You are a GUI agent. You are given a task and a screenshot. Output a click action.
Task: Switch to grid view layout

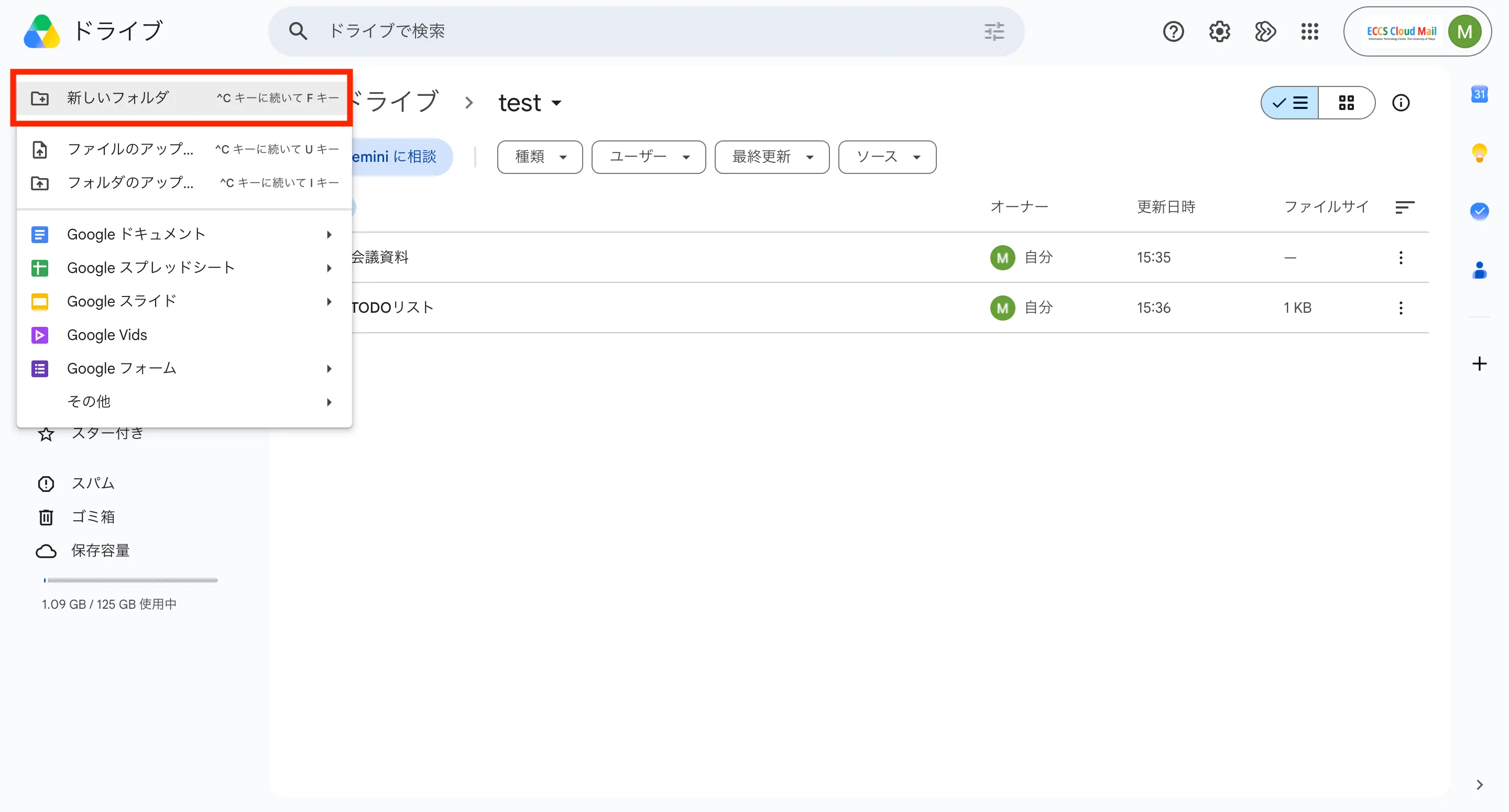tap(1346, 103)
